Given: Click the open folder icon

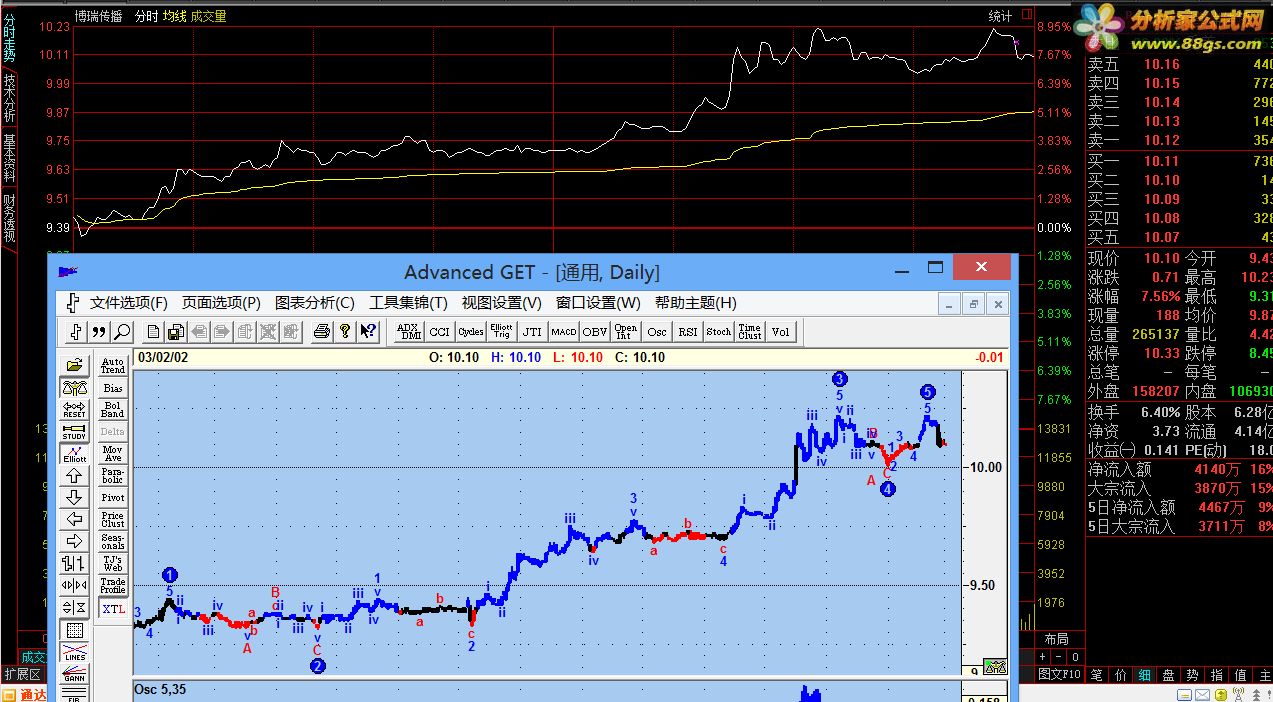Looking at the screenshot, I should coord(75,366).
